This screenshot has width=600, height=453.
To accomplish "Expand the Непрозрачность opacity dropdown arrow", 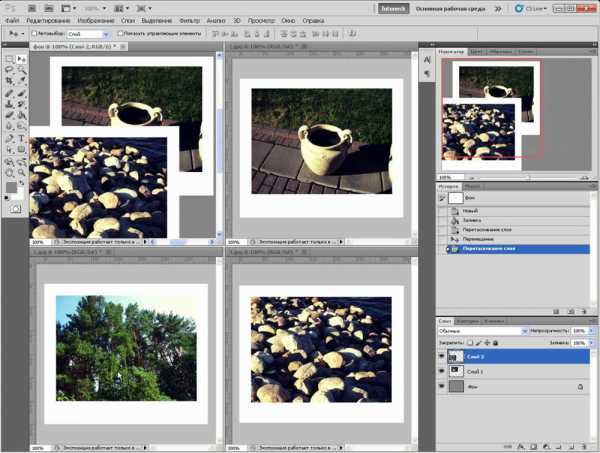I will point(589,330).
